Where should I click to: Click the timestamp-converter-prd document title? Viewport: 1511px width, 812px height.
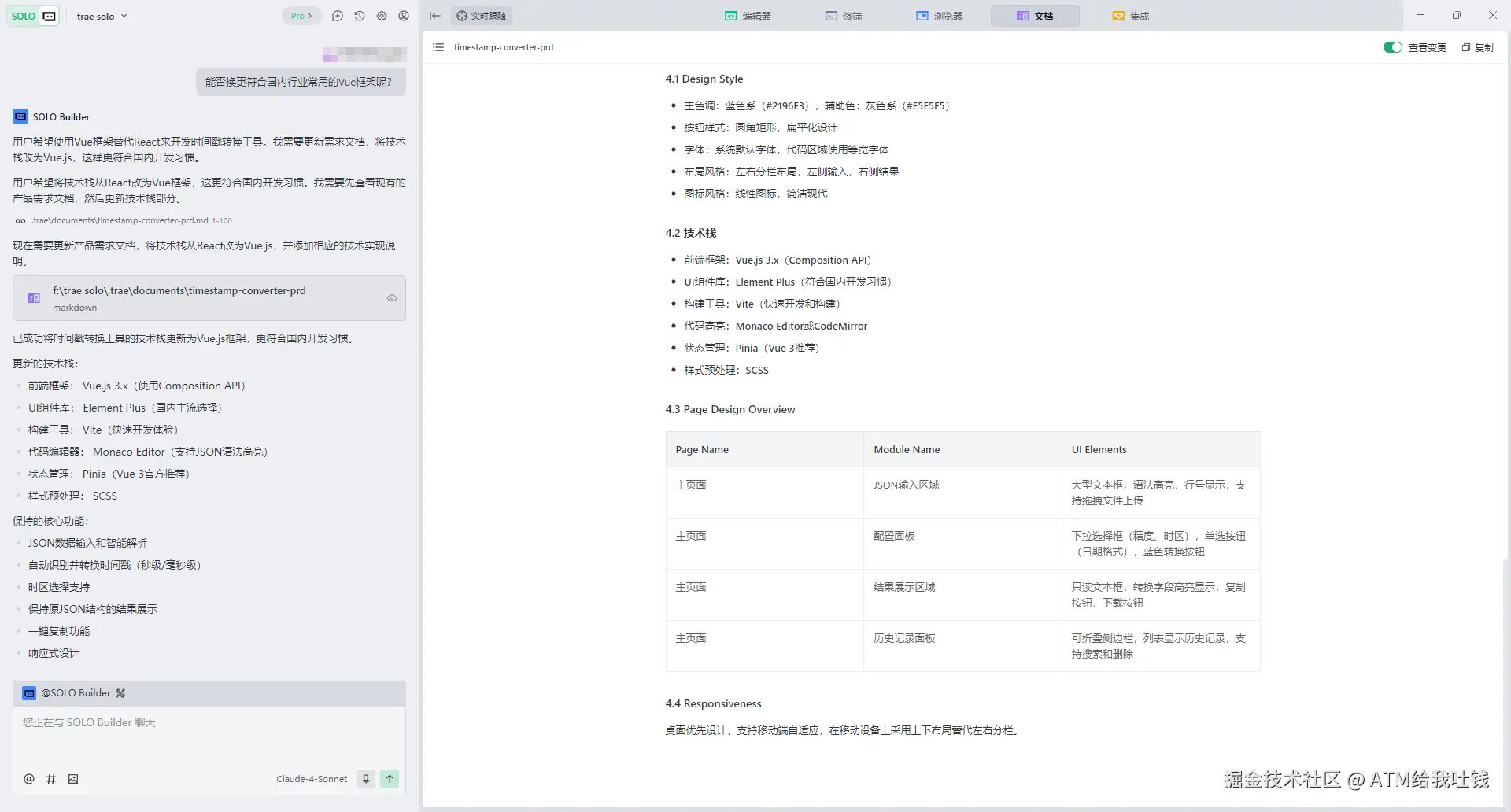click(504, 47)
